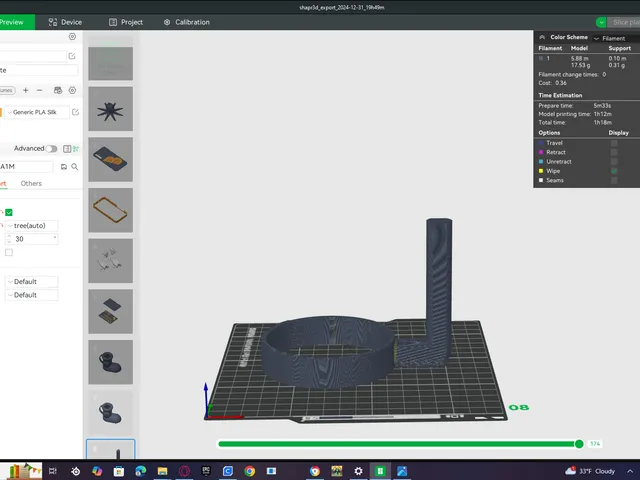Open the tree(auto) support type dropdown
This screenshot has width=640, height=480.
coord(31,225)
